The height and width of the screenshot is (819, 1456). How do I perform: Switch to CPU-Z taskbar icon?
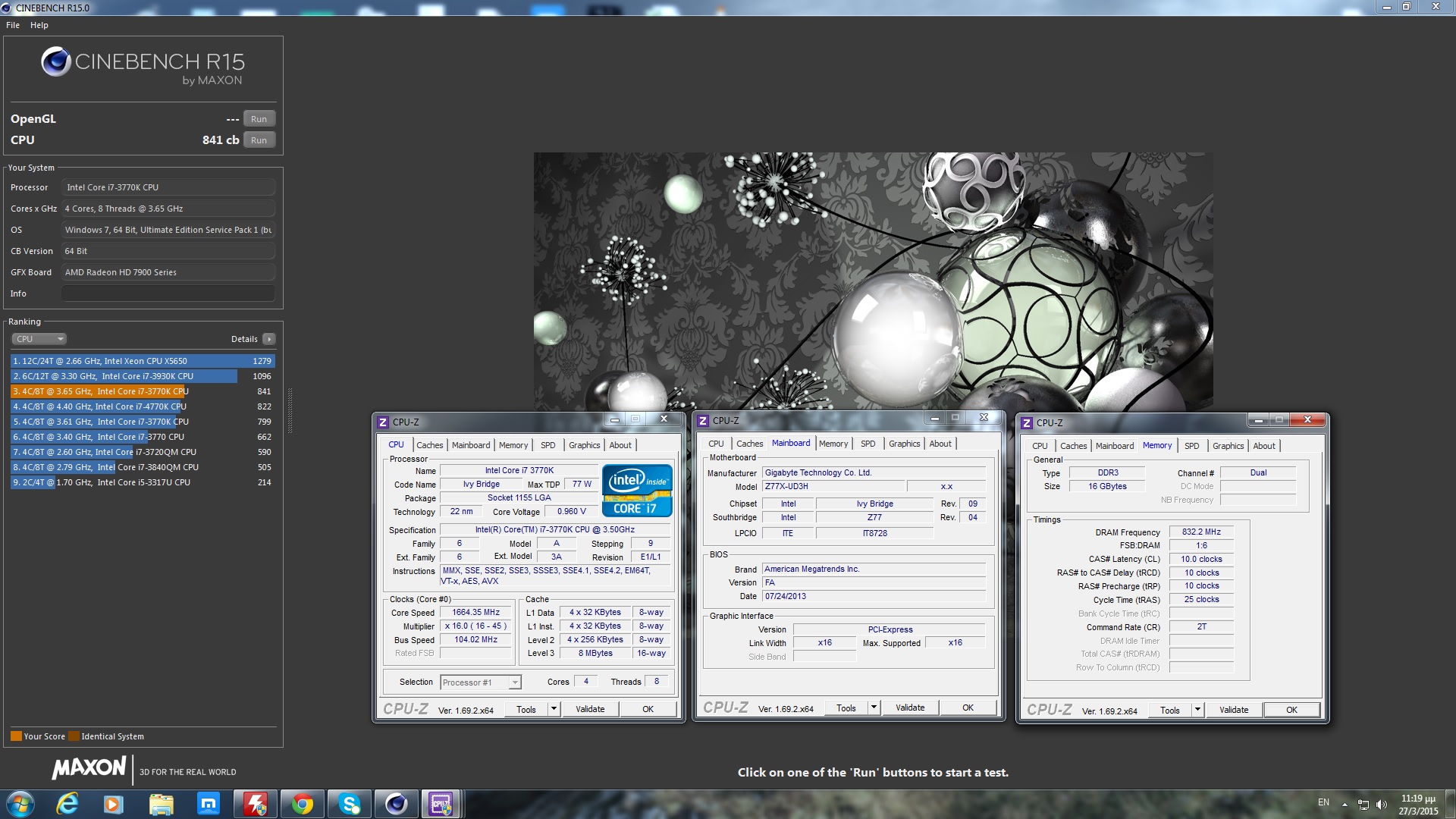(x=441, y=804)
